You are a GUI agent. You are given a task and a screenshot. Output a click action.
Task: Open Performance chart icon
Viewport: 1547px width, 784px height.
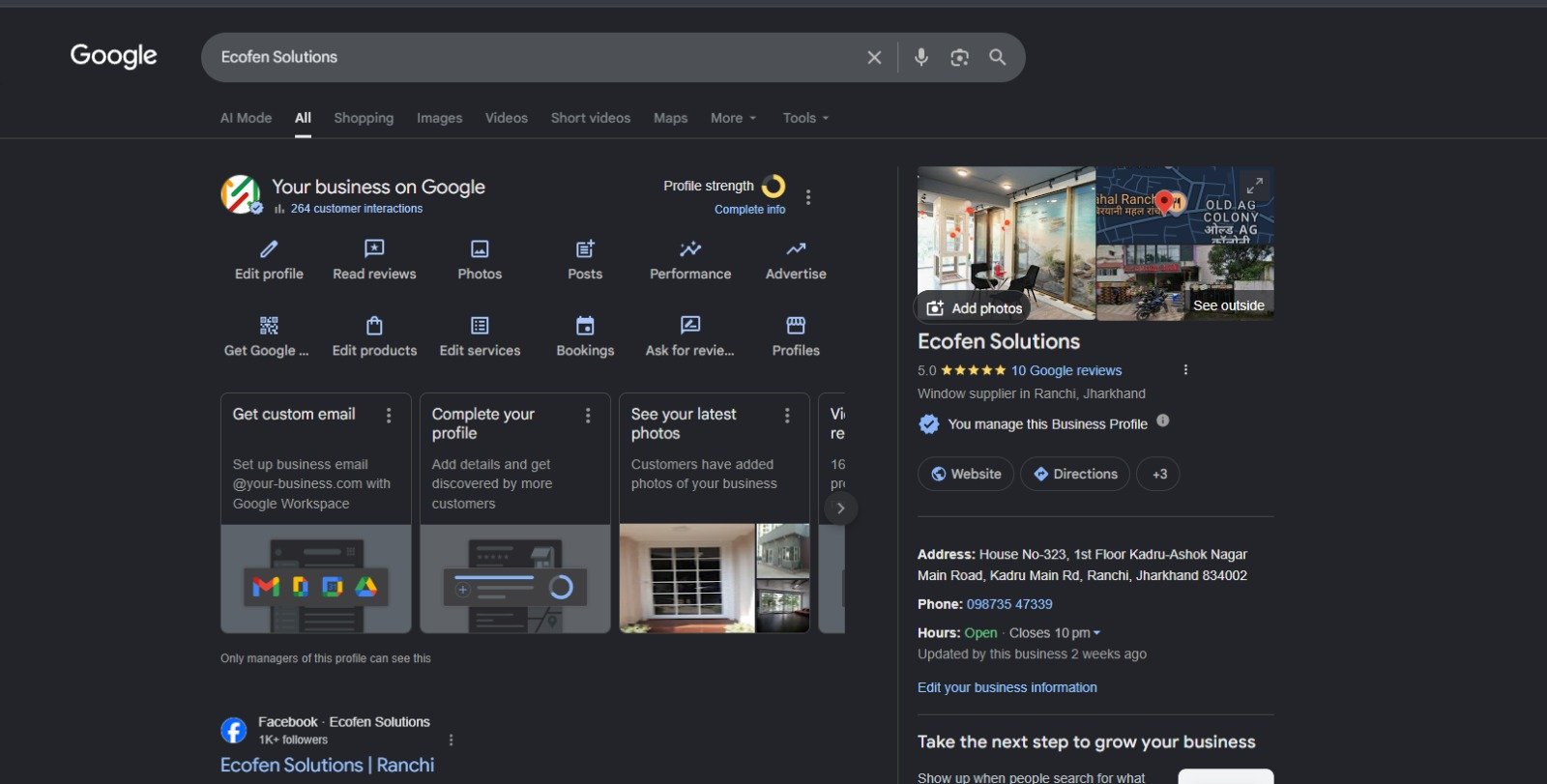point(690,249)
